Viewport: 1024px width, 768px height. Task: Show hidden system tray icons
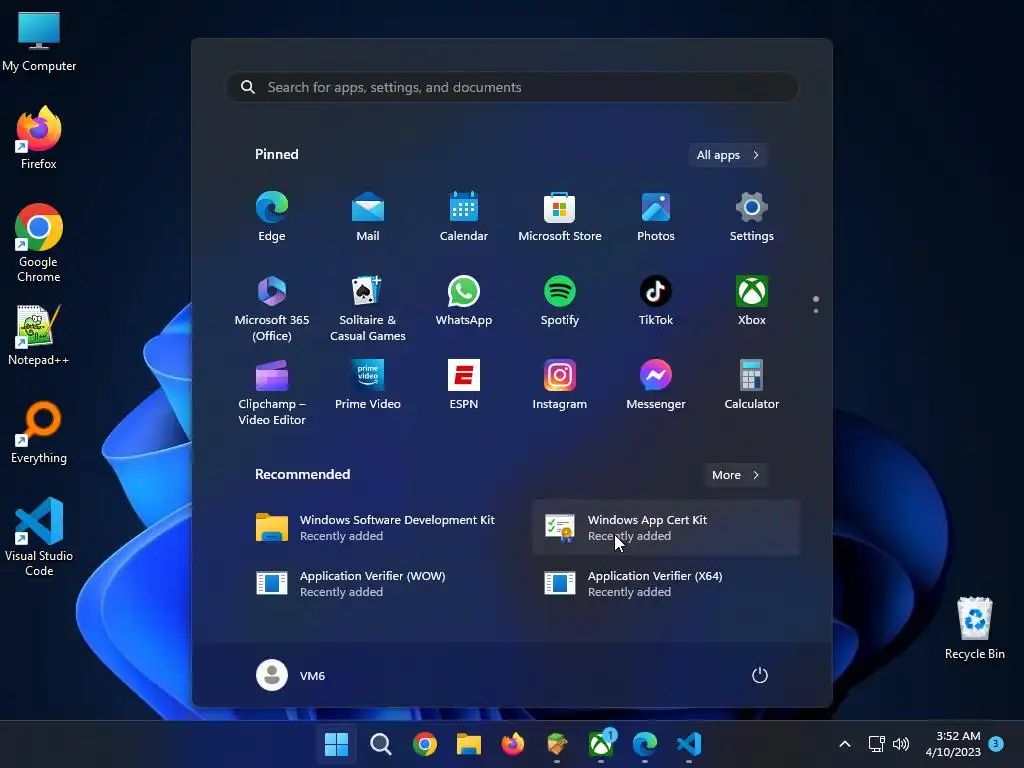(x=844, y=744)
